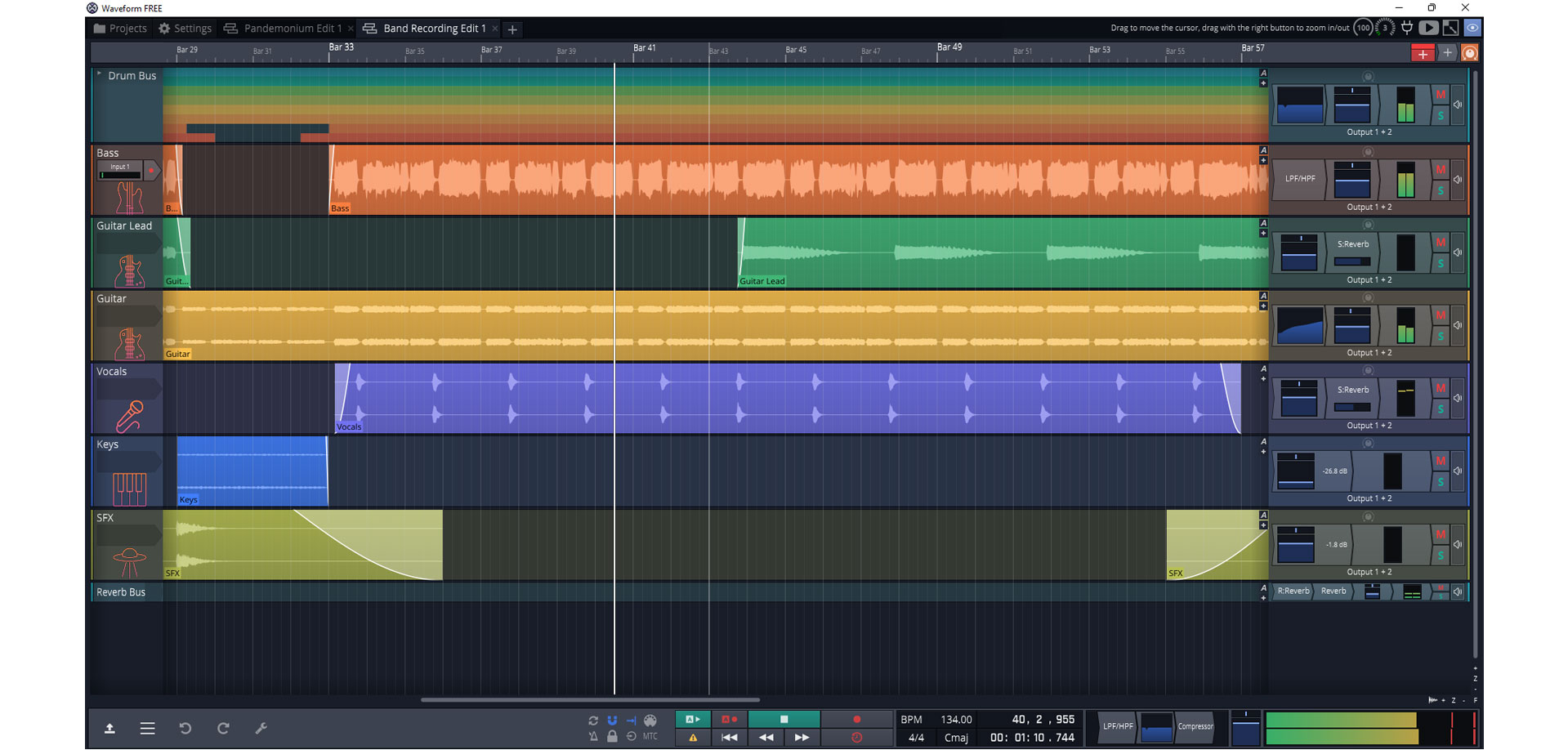Click the gray add-plugin plus button

(x=1447, y=53)
